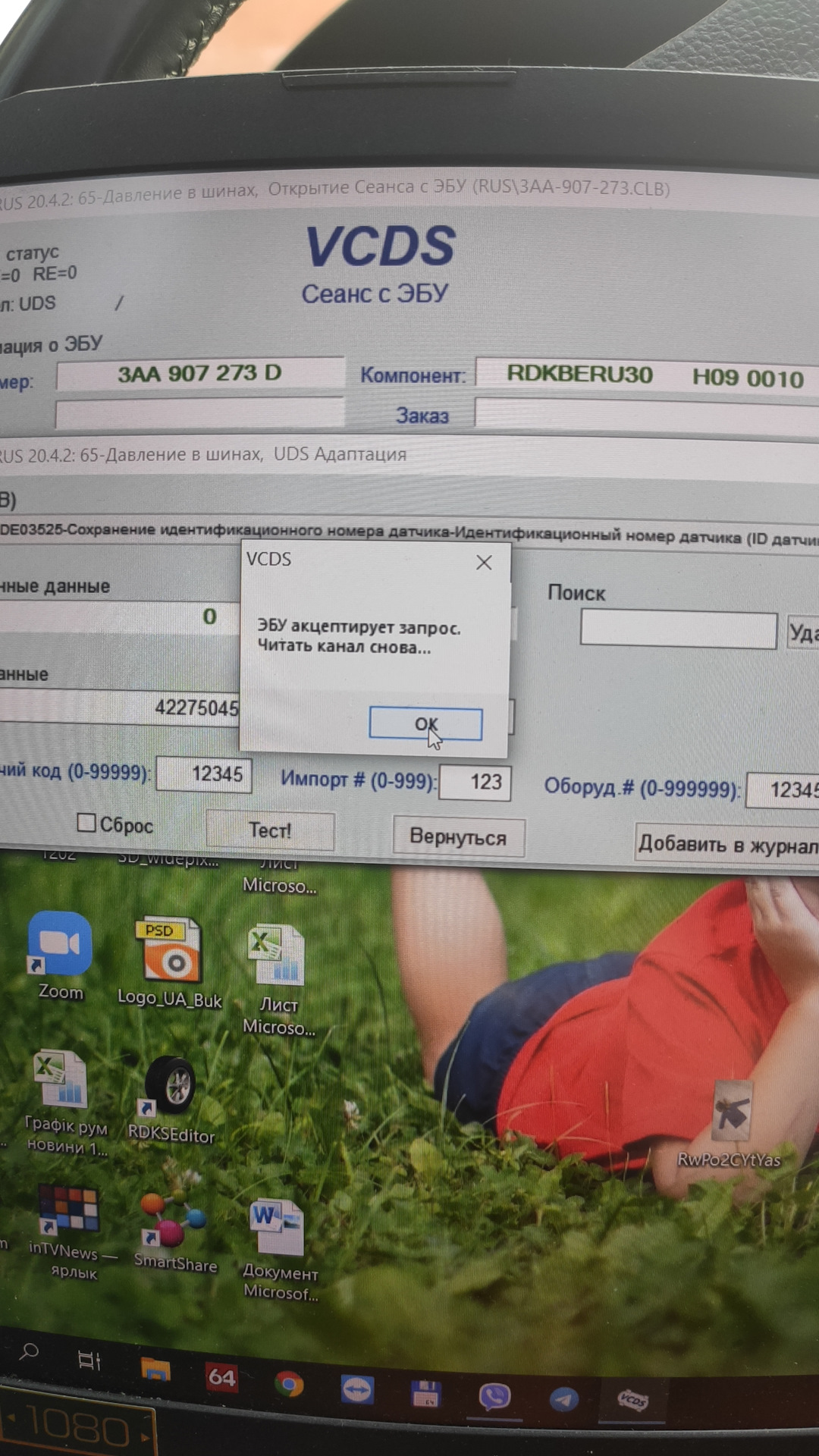Toggle the Сброс checkbox
Viewport: 819px width, 1456px height.
point(87,823)
